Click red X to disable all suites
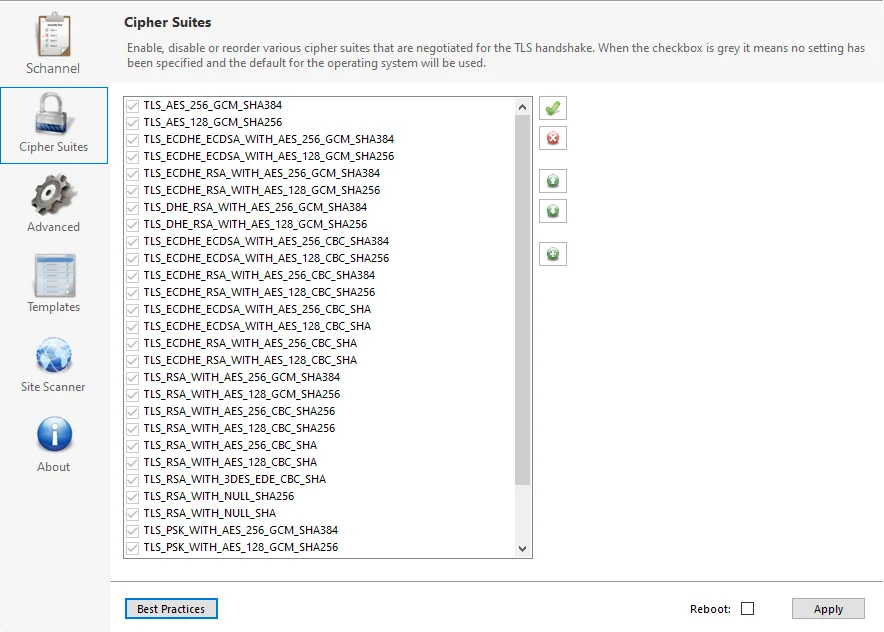 [552, 138]
